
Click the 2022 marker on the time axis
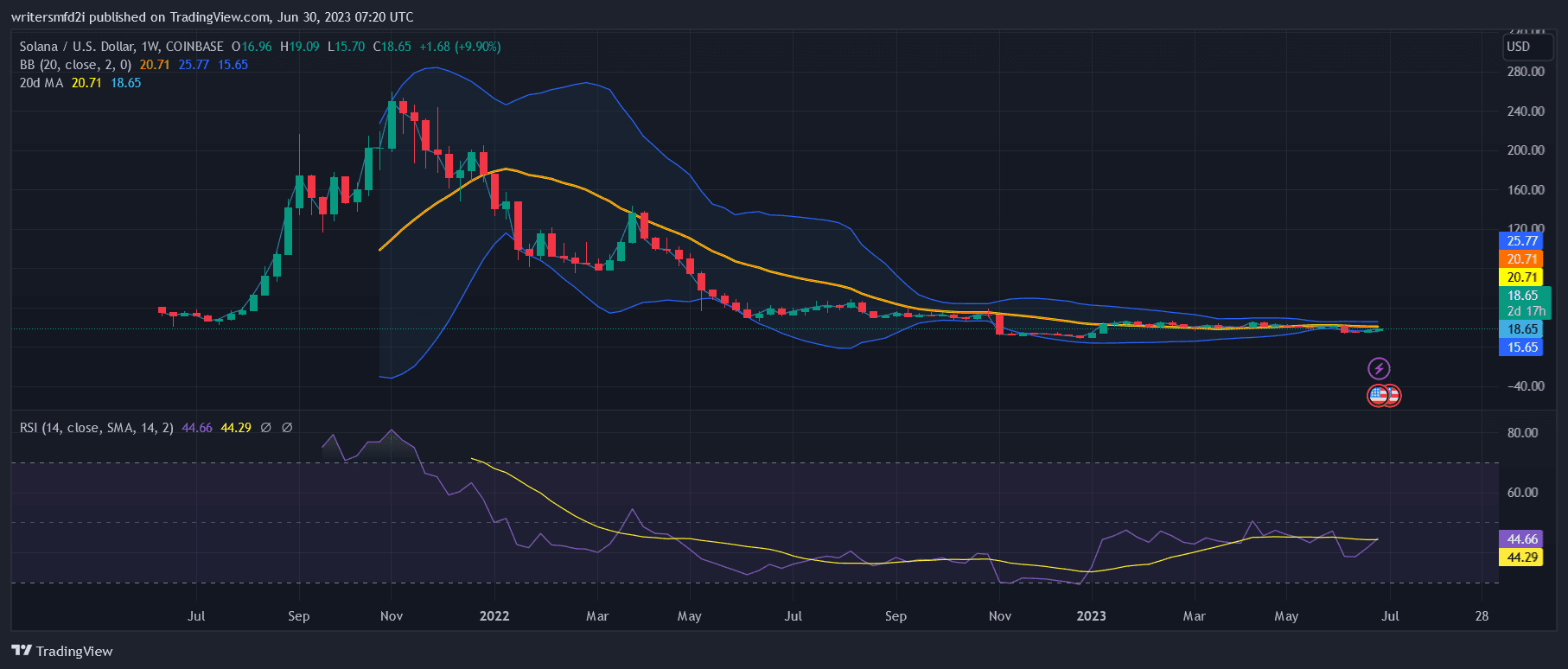click(494, 616)
